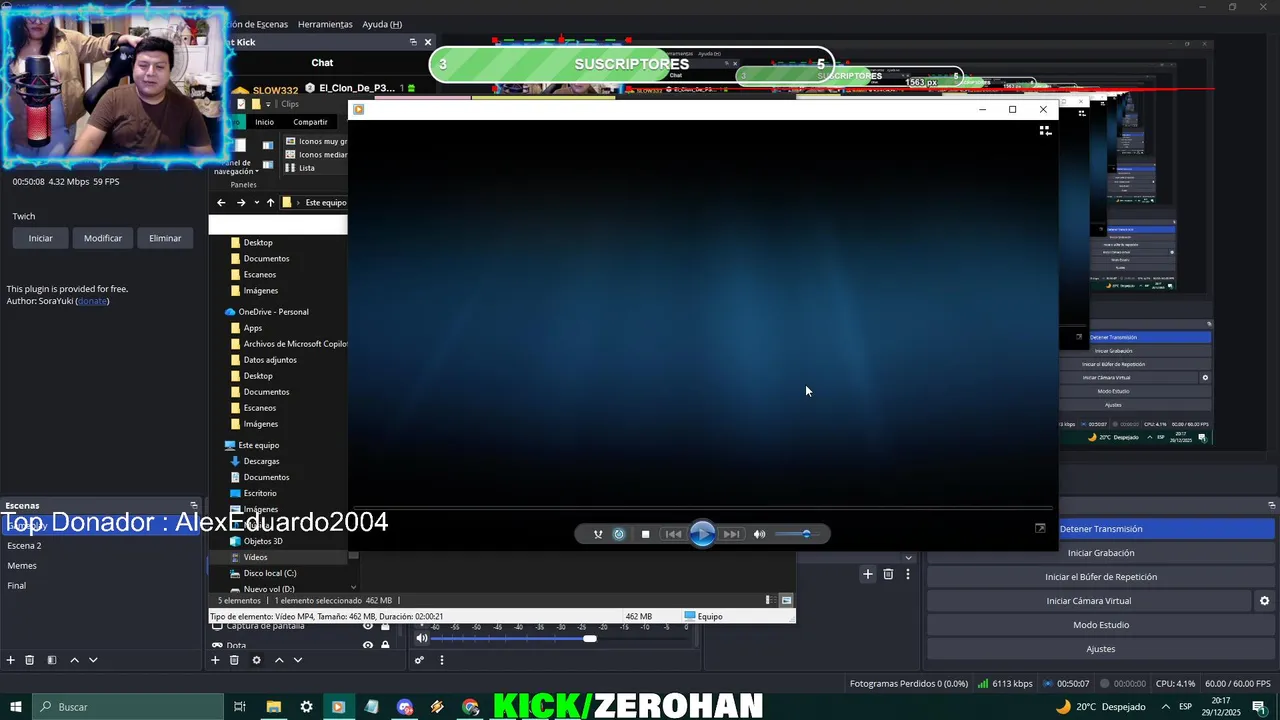Screen dimensions: 1280x720
Task: Open Panel de navegación dropdown
Action: coord(235,167)
